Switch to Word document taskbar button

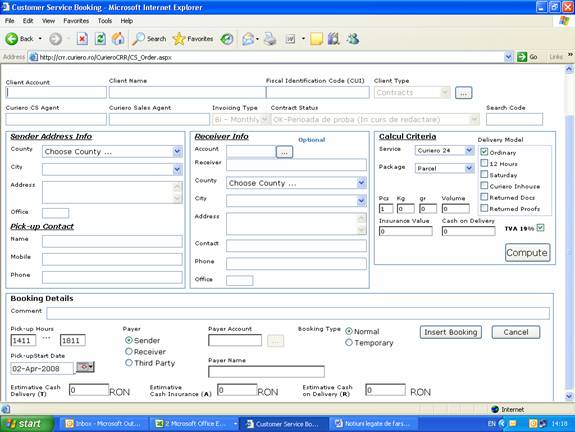[374, 424]
